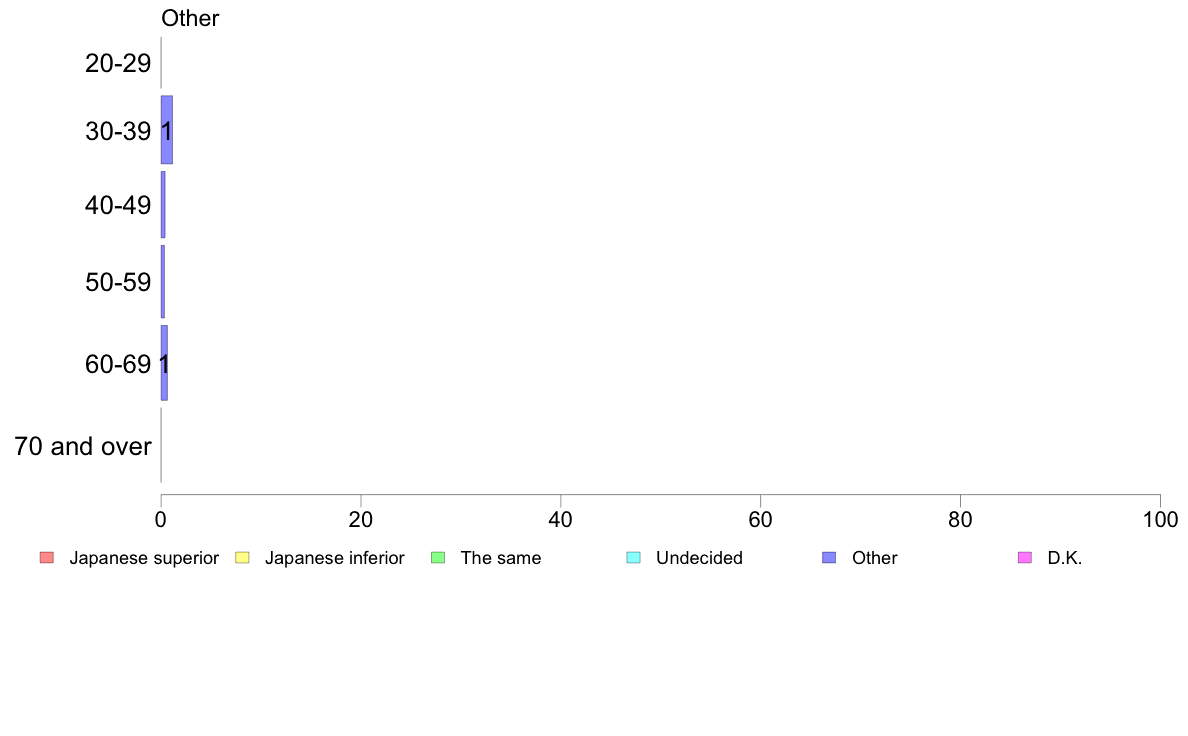Image resolution: width=1188 pixels, height=736 pixels.
Task: Click the Undecided cyan legend swatch
Action: [633, 558]
